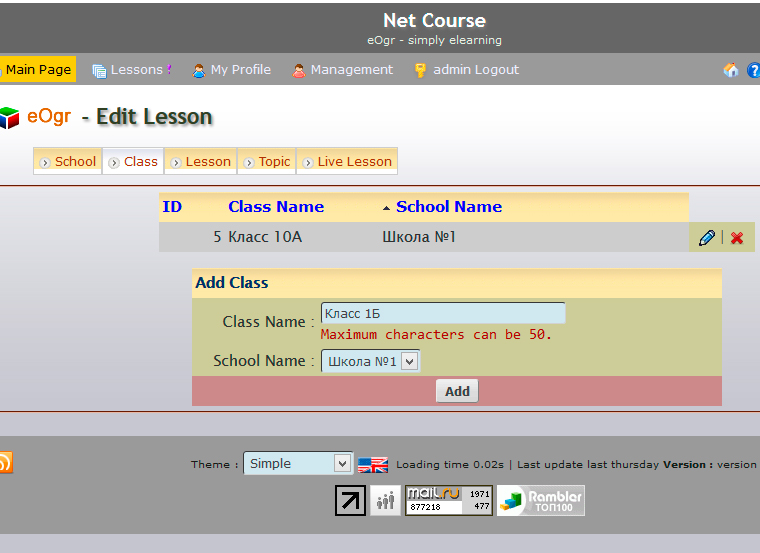Sort the table by Class Name header
This screenshot has width=760, height=553.
pos(276,207)
